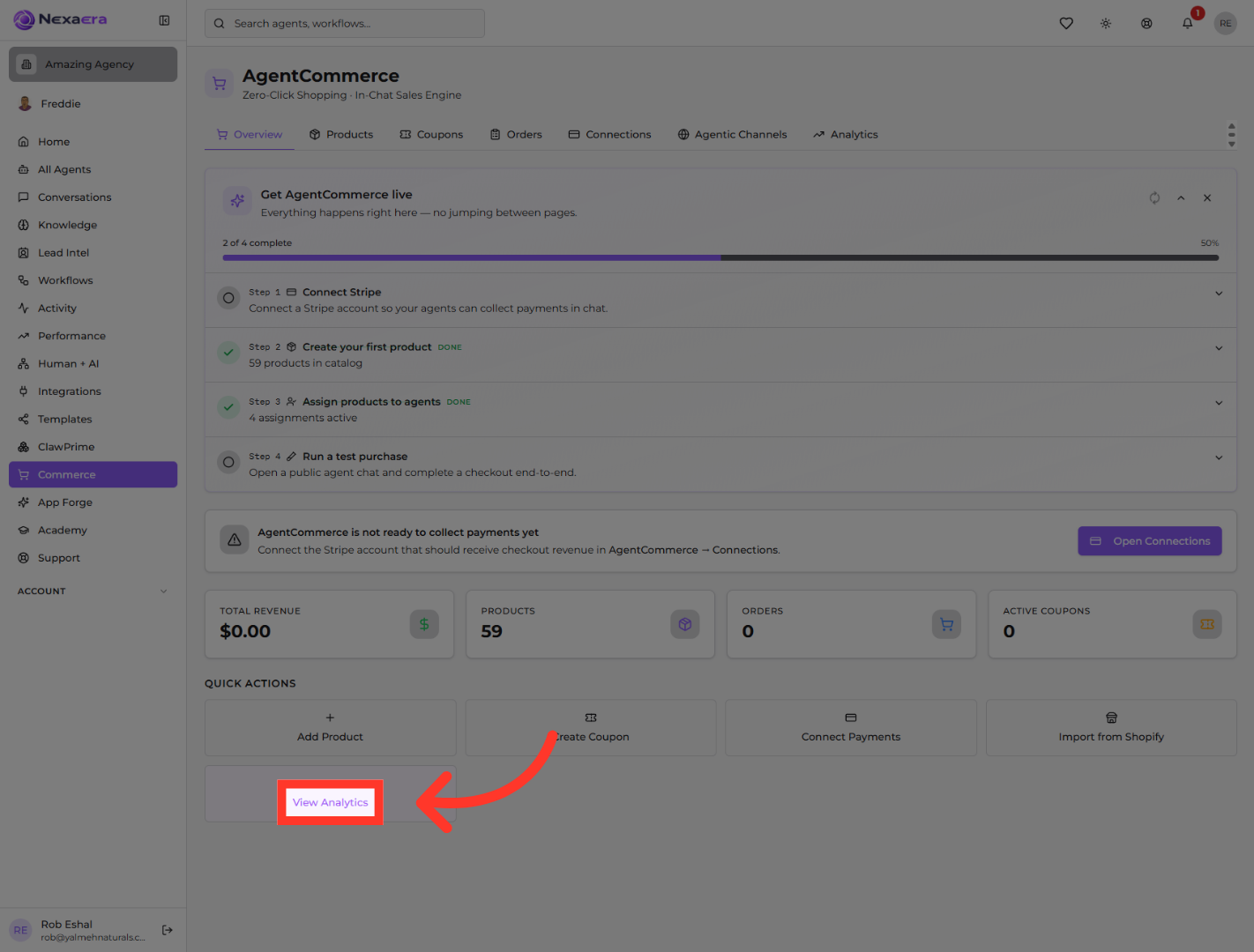Expand the ACCOUNT sidebar section

93,591
